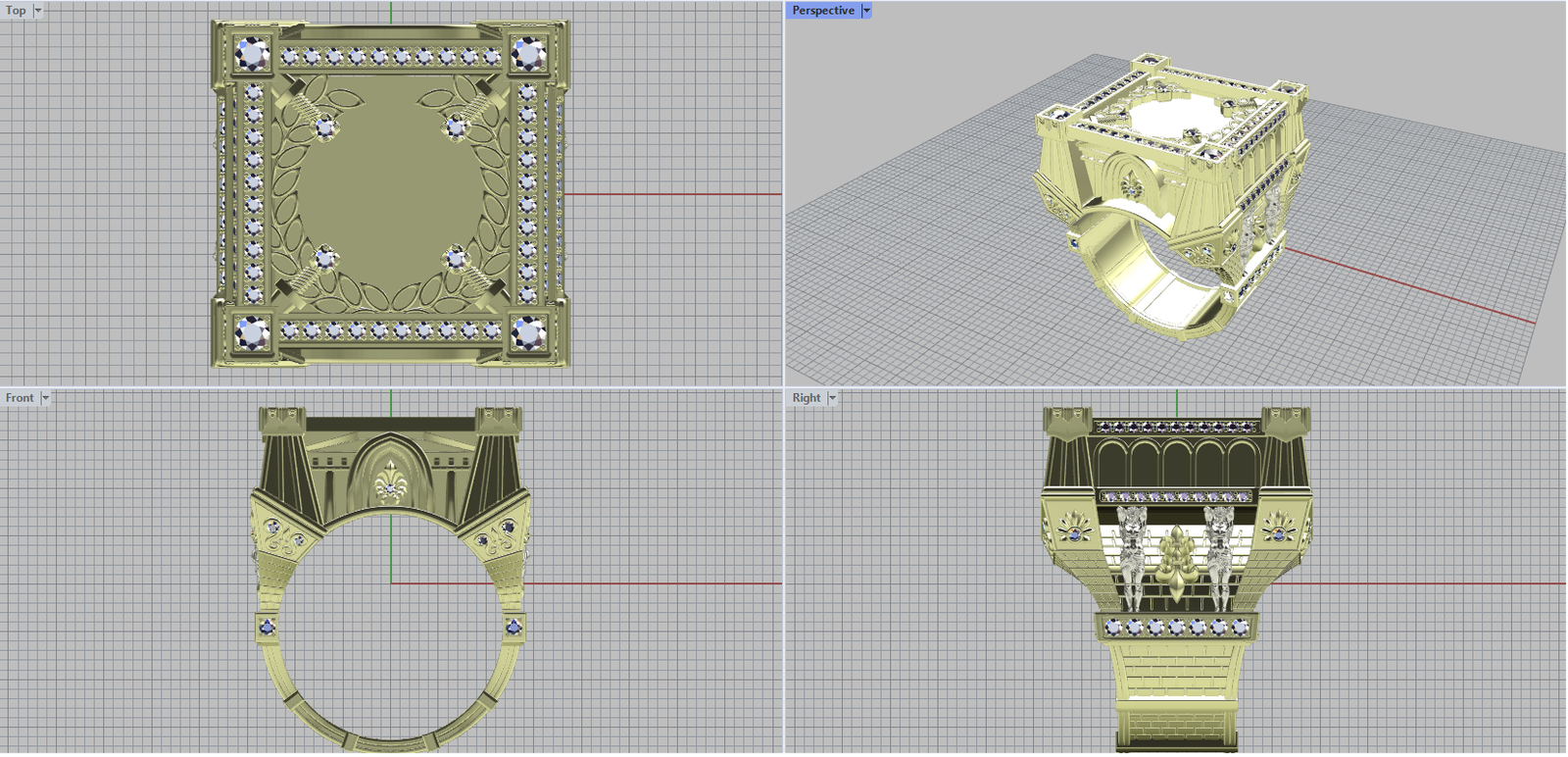Select top-left corner diamond in Top view
This screenshot has height=757, width=1568.
point(253,54)
